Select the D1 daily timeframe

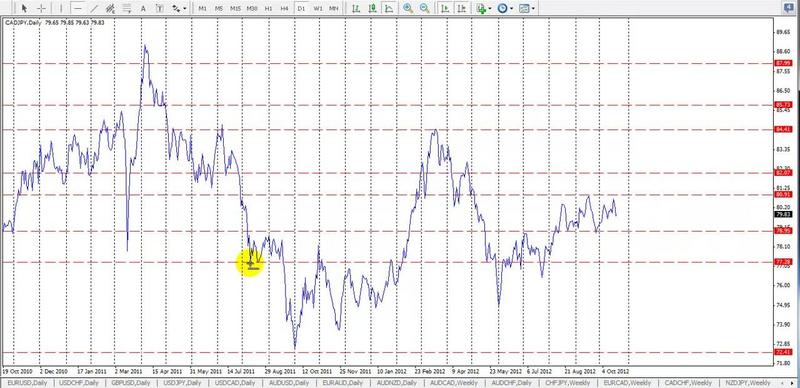[x=301, y=8]
